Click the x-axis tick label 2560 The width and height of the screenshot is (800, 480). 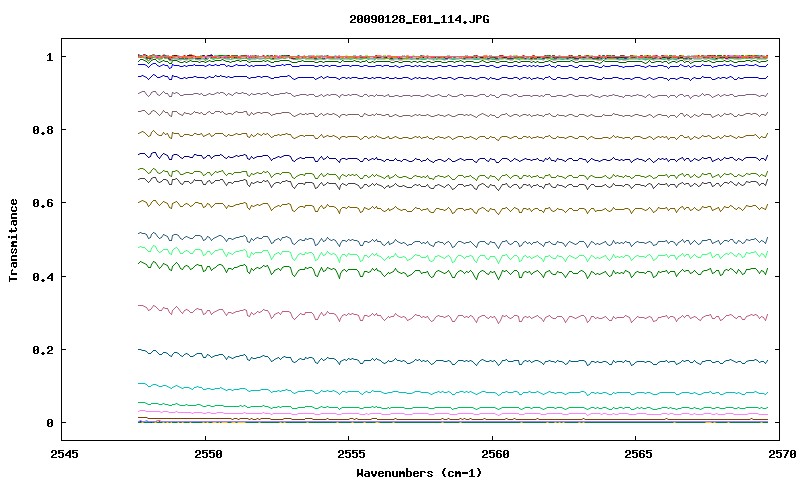click(495, 454)
